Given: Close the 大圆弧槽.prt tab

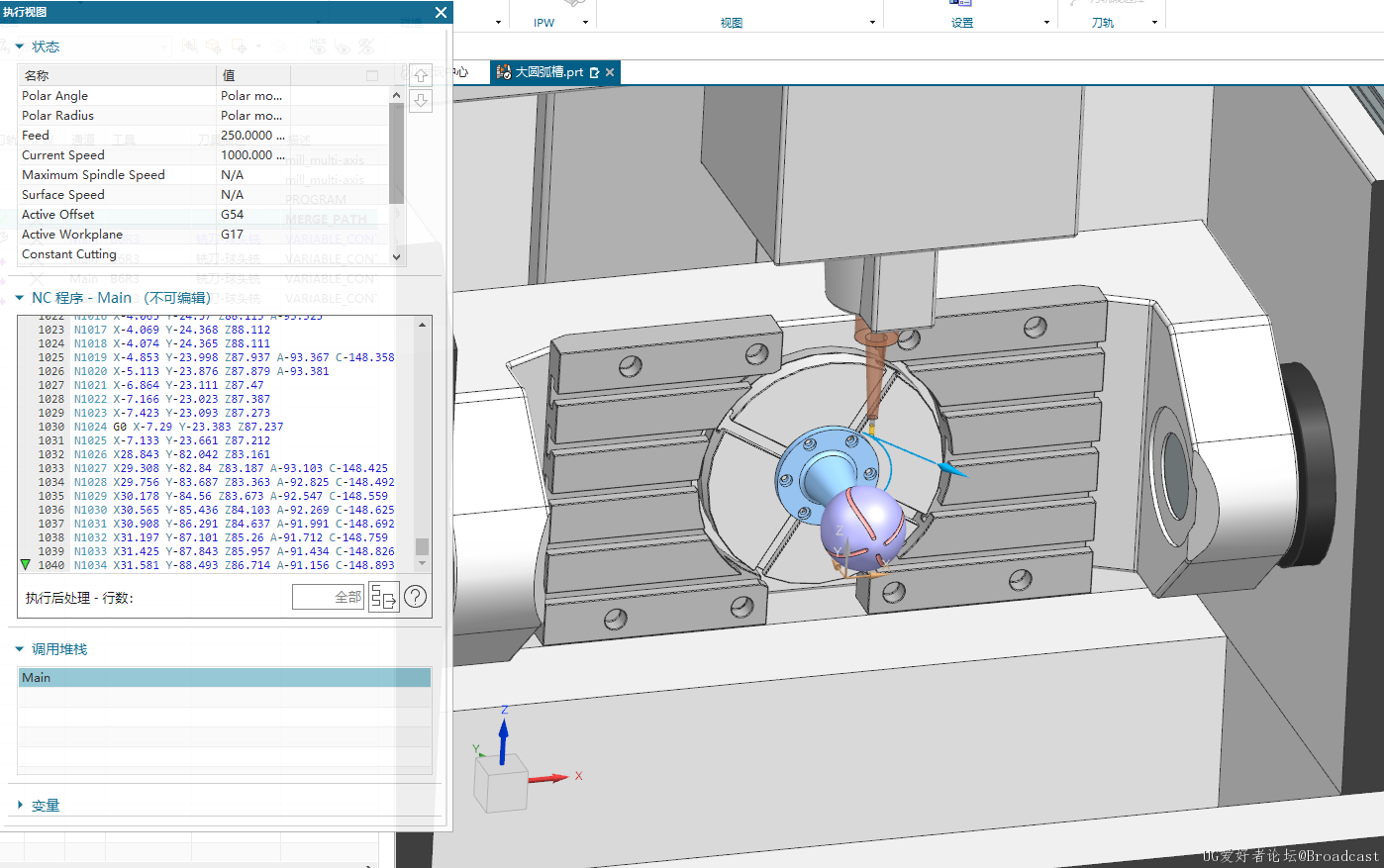Looking at the screenshot, I should click(x=610, y=72).
